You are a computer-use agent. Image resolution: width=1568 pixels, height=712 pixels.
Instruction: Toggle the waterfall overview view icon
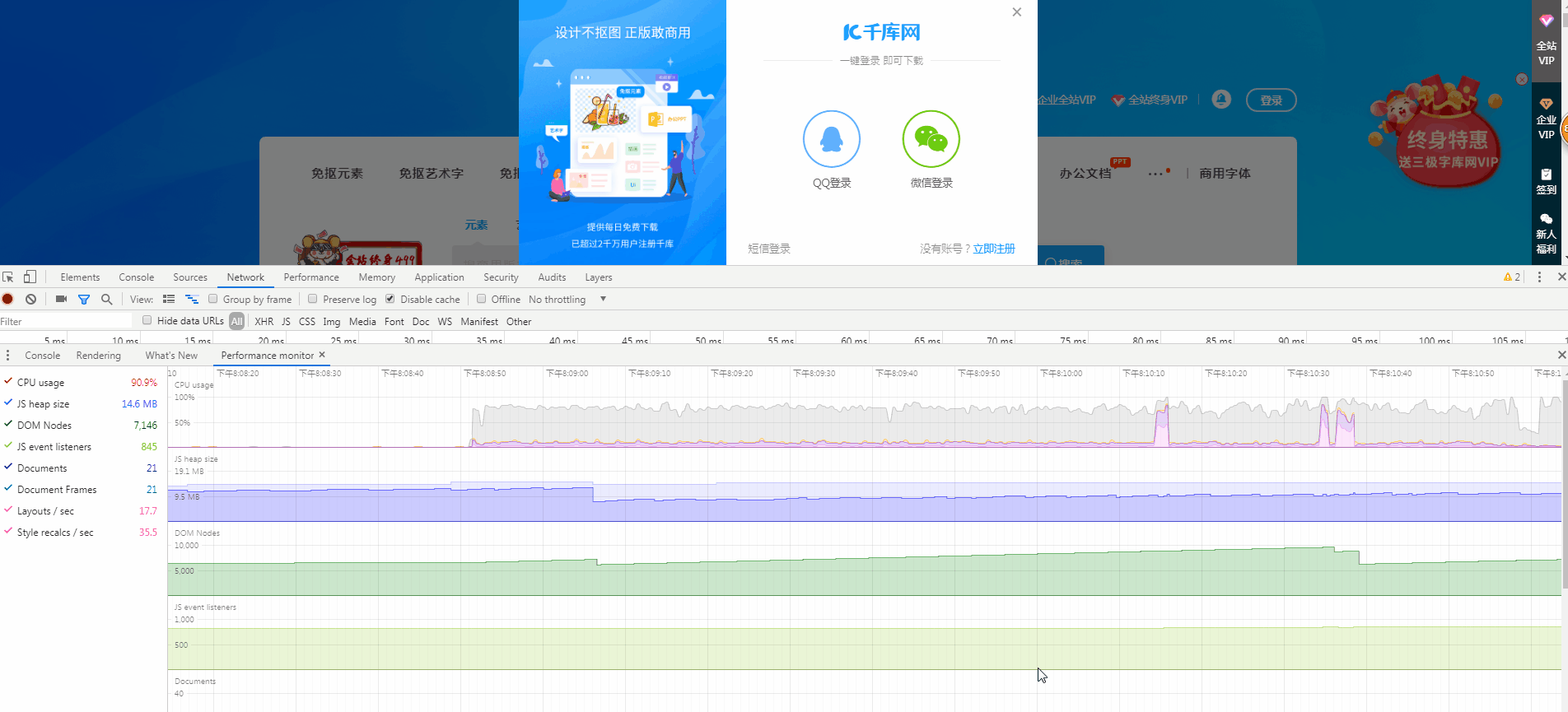[x=192, y=300]
